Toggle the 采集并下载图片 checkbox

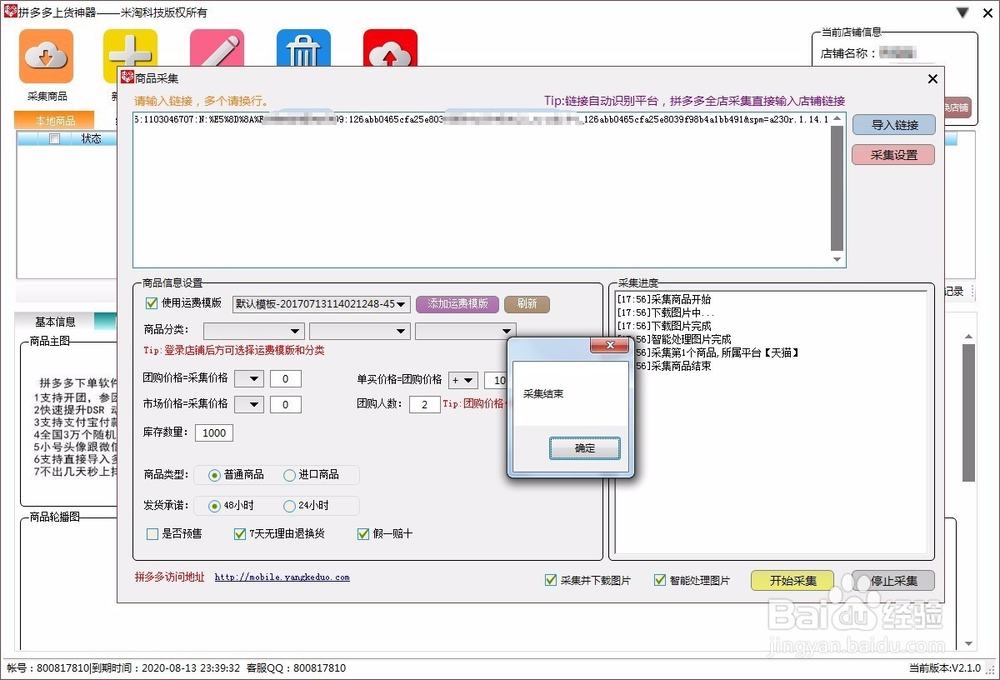tap(551, 580)
